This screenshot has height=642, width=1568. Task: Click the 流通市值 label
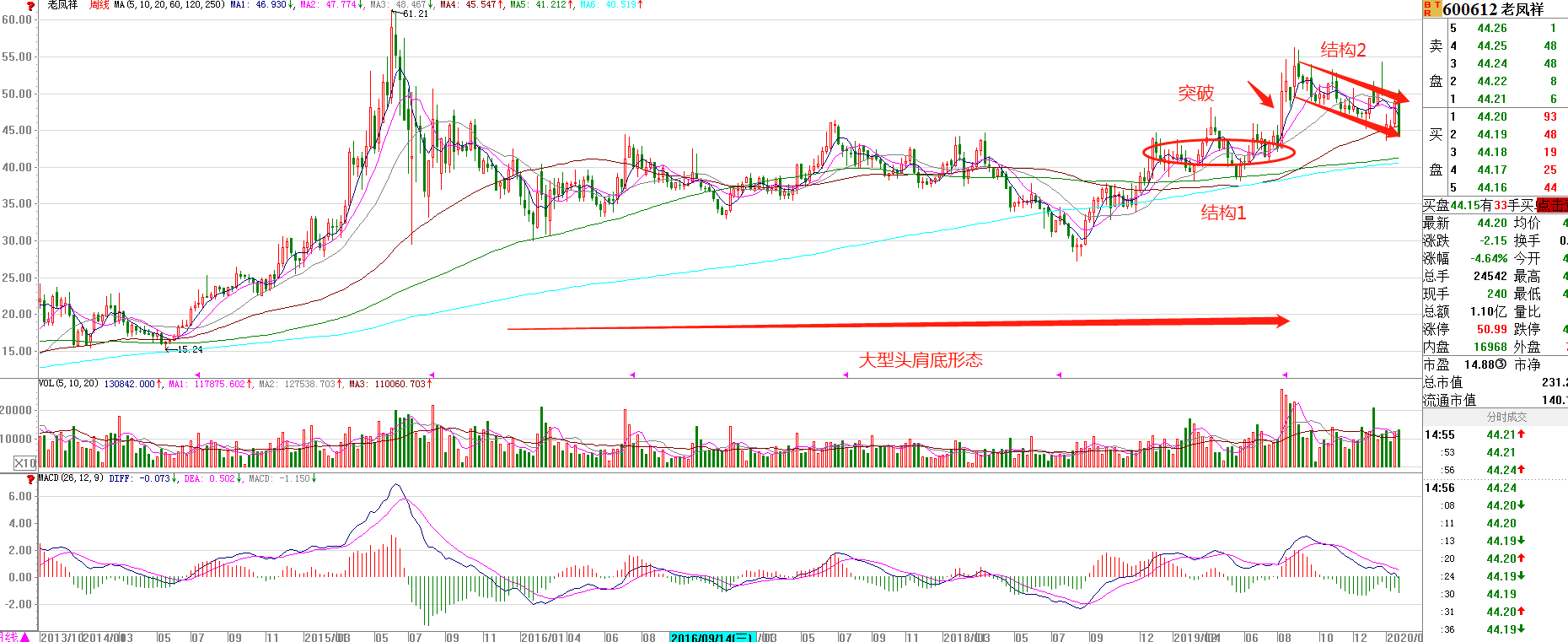[1450, 400]
